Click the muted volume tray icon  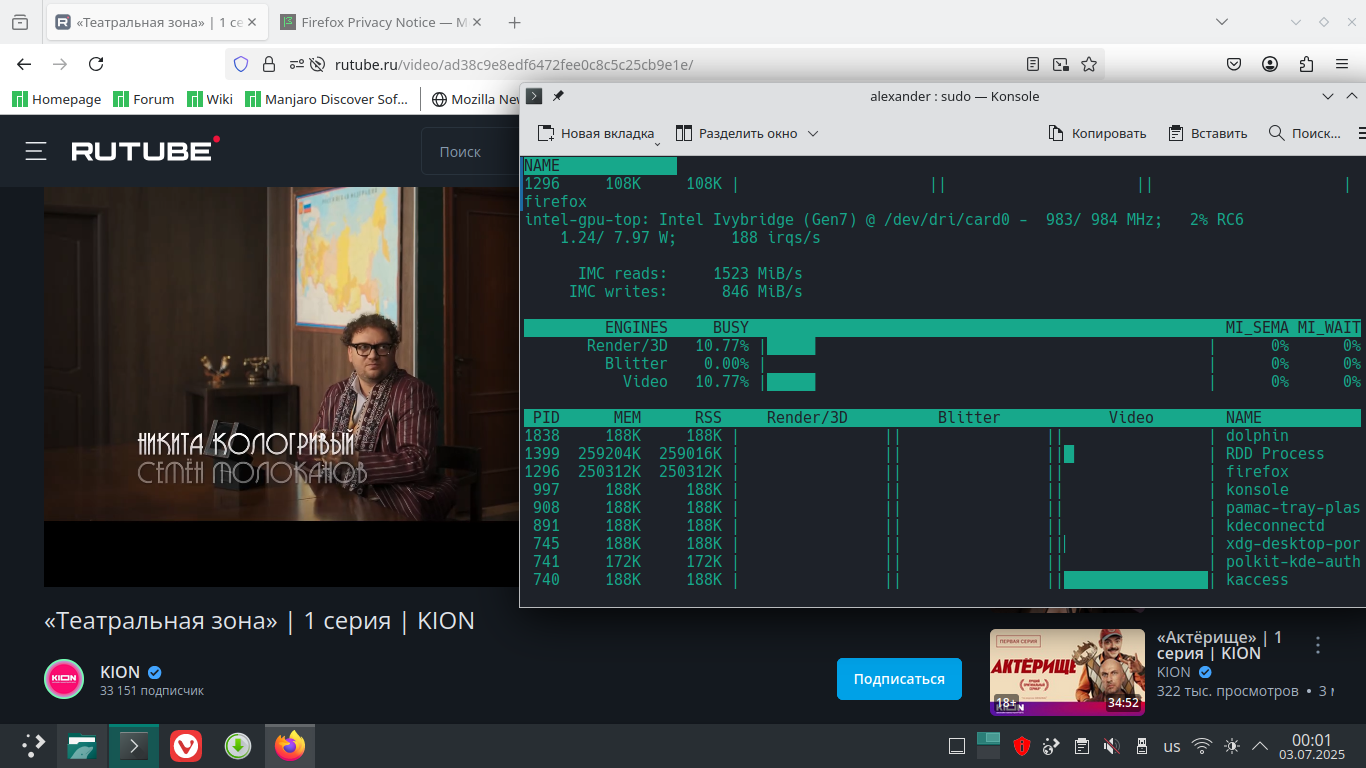(x=1111, y=746)
